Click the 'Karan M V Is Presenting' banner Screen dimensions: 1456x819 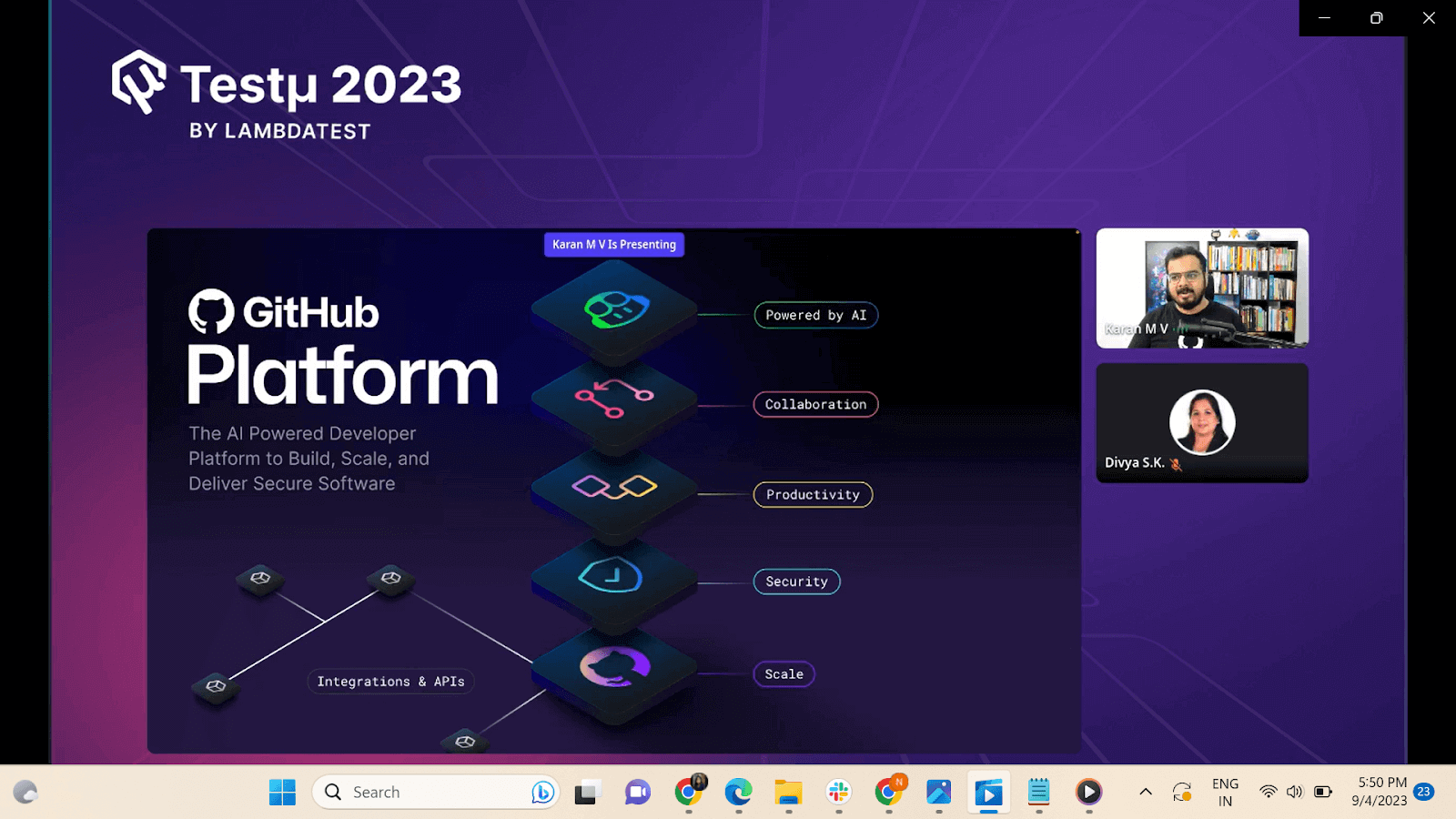point(614,245)
